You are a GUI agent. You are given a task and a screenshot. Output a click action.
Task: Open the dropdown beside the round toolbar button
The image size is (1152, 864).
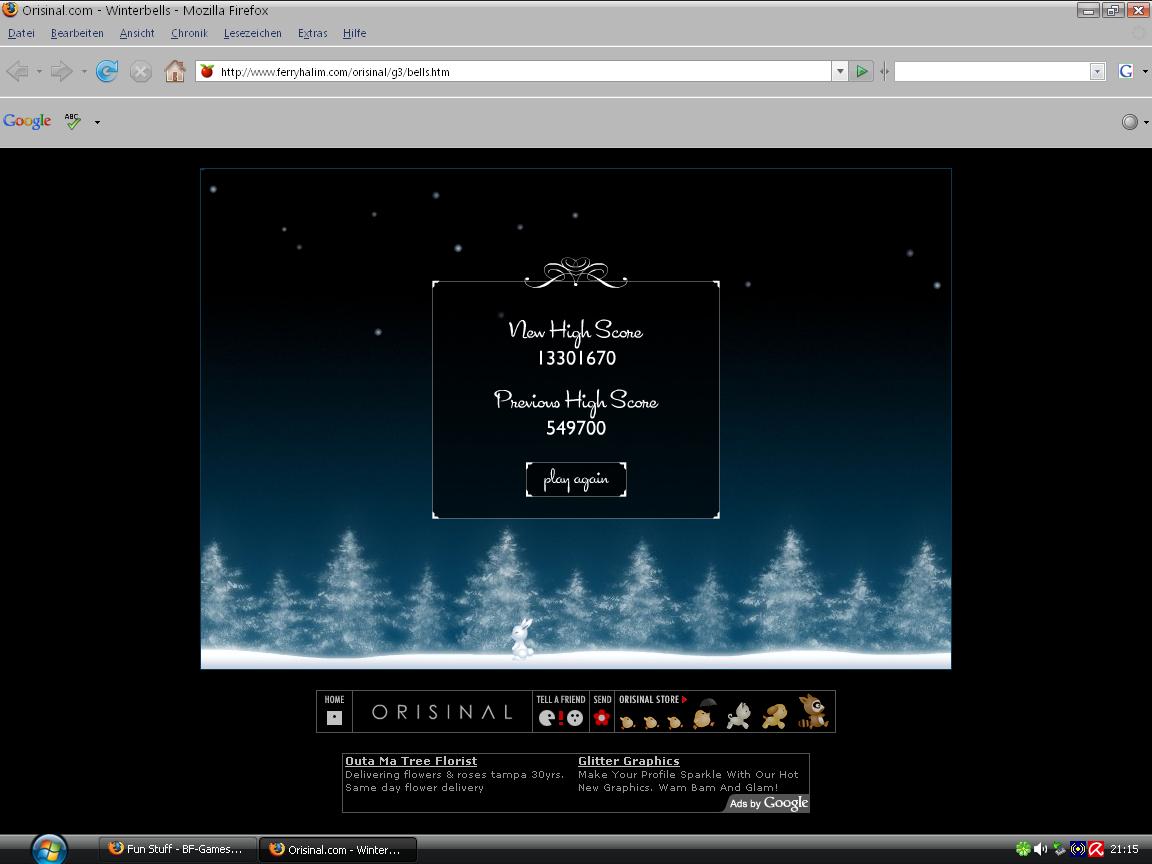(x=1146, y=122)
